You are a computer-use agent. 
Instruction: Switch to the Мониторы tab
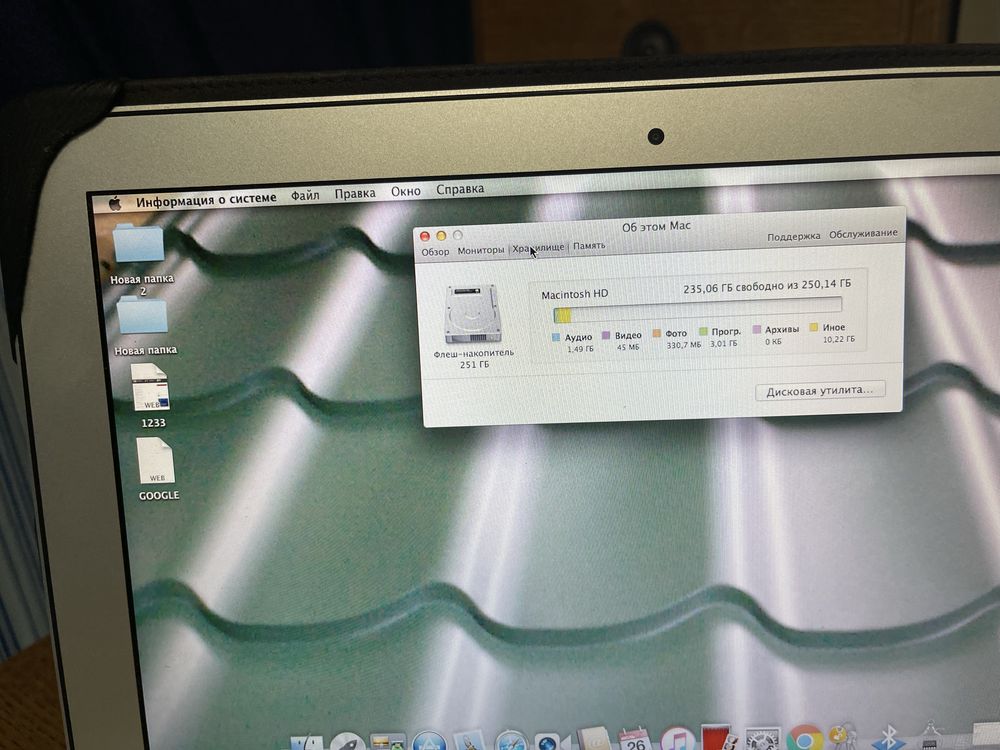481,249
